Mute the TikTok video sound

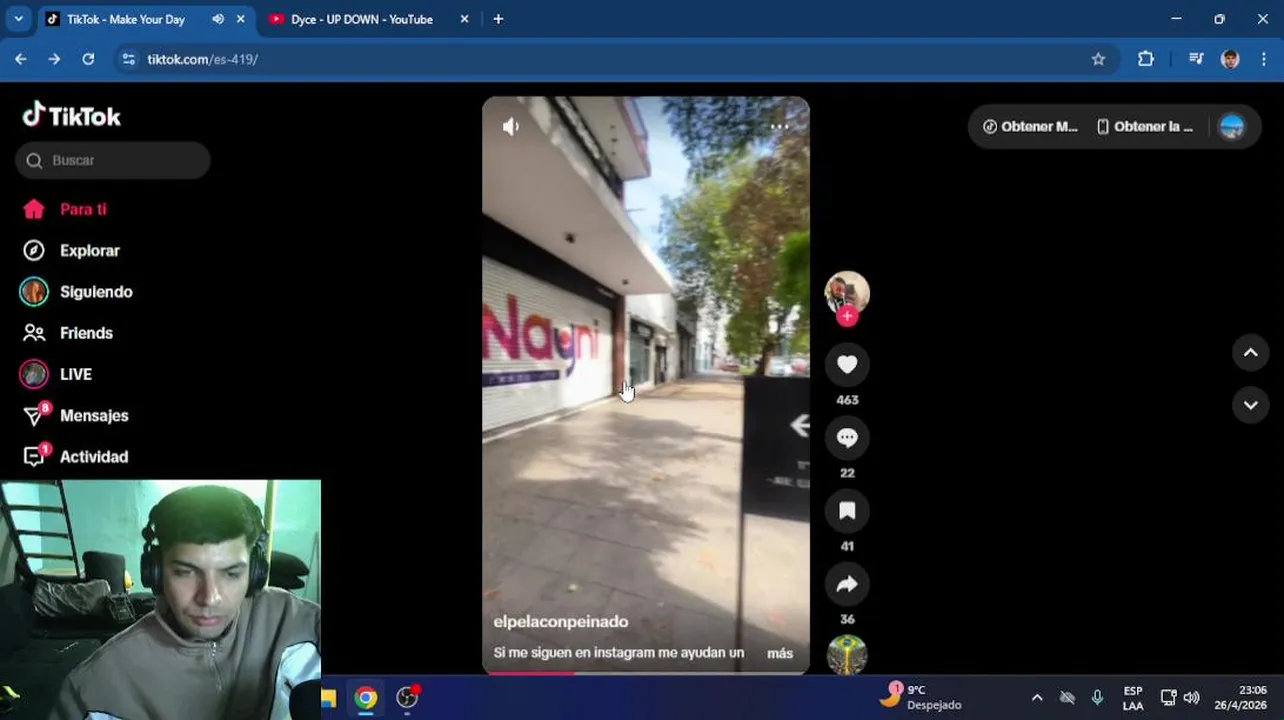[511, 127]
